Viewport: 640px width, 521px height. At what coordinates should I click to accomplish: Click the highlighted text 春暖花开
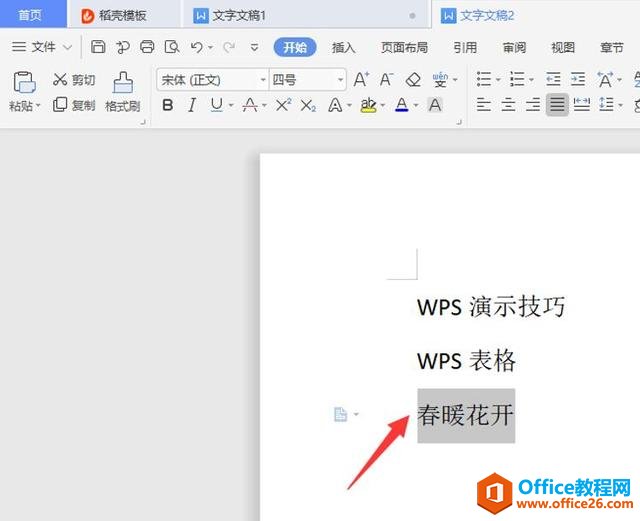tap(466, 415)
